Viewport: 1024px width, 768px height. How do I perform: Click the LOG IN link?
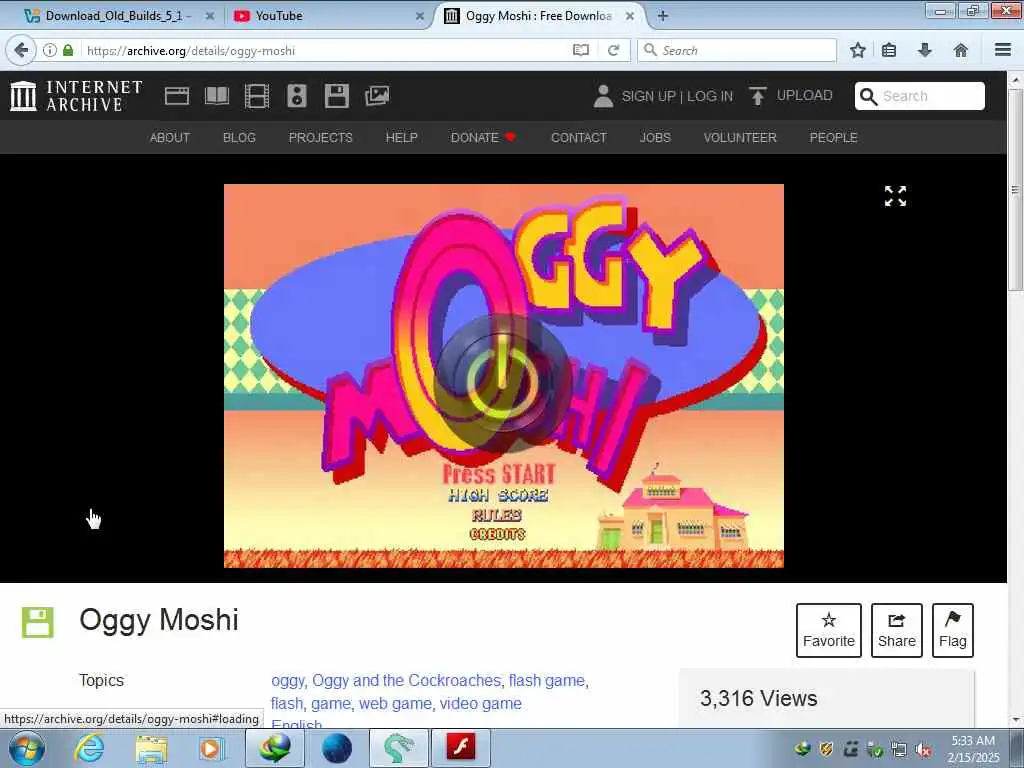[x=710, y=96]
